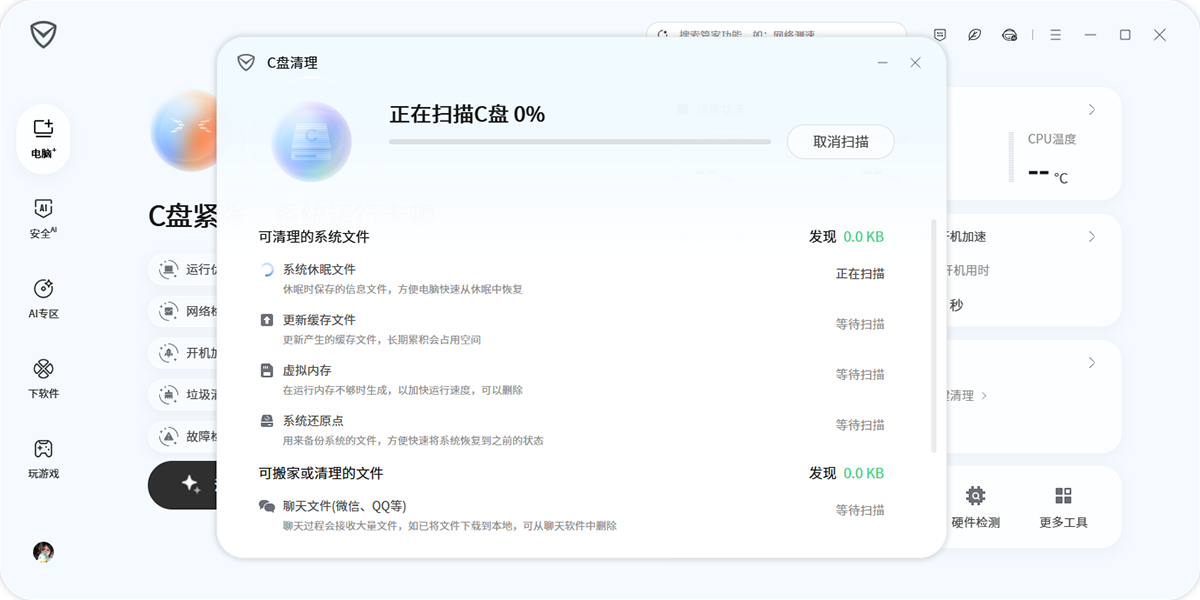Click the feather mode icon at top right
Image resolution: width=1200 pixels, height=600 pixels.
[x=974, y=34]
